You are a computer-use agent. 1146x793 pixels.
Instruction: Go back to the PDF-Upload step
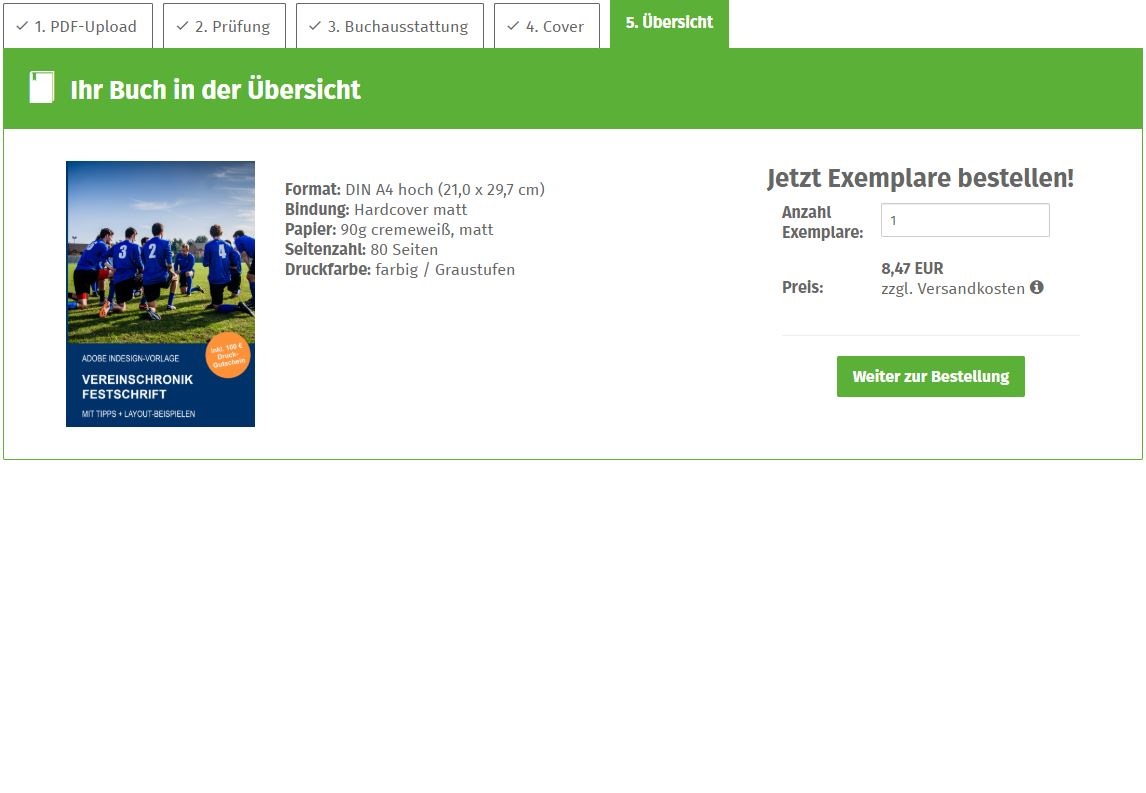coord(77,26)
